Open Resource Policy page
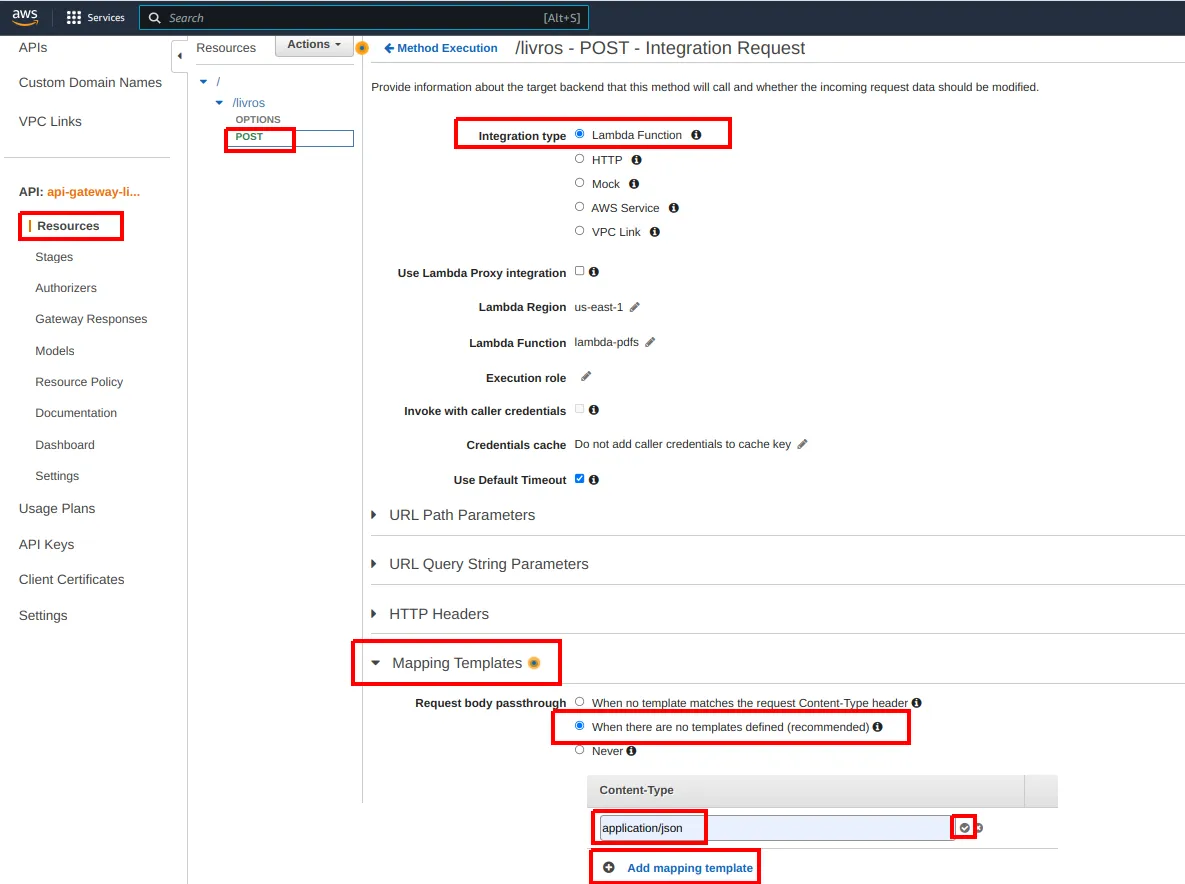 (79, 382)
